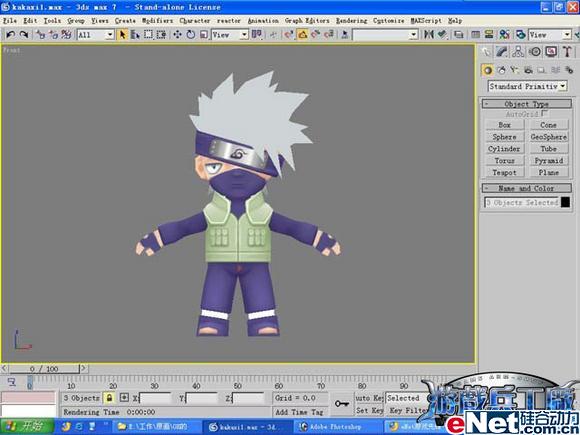Open the Schematic View icon
This screenshot has width=580, height=435.
coord(489,35)
